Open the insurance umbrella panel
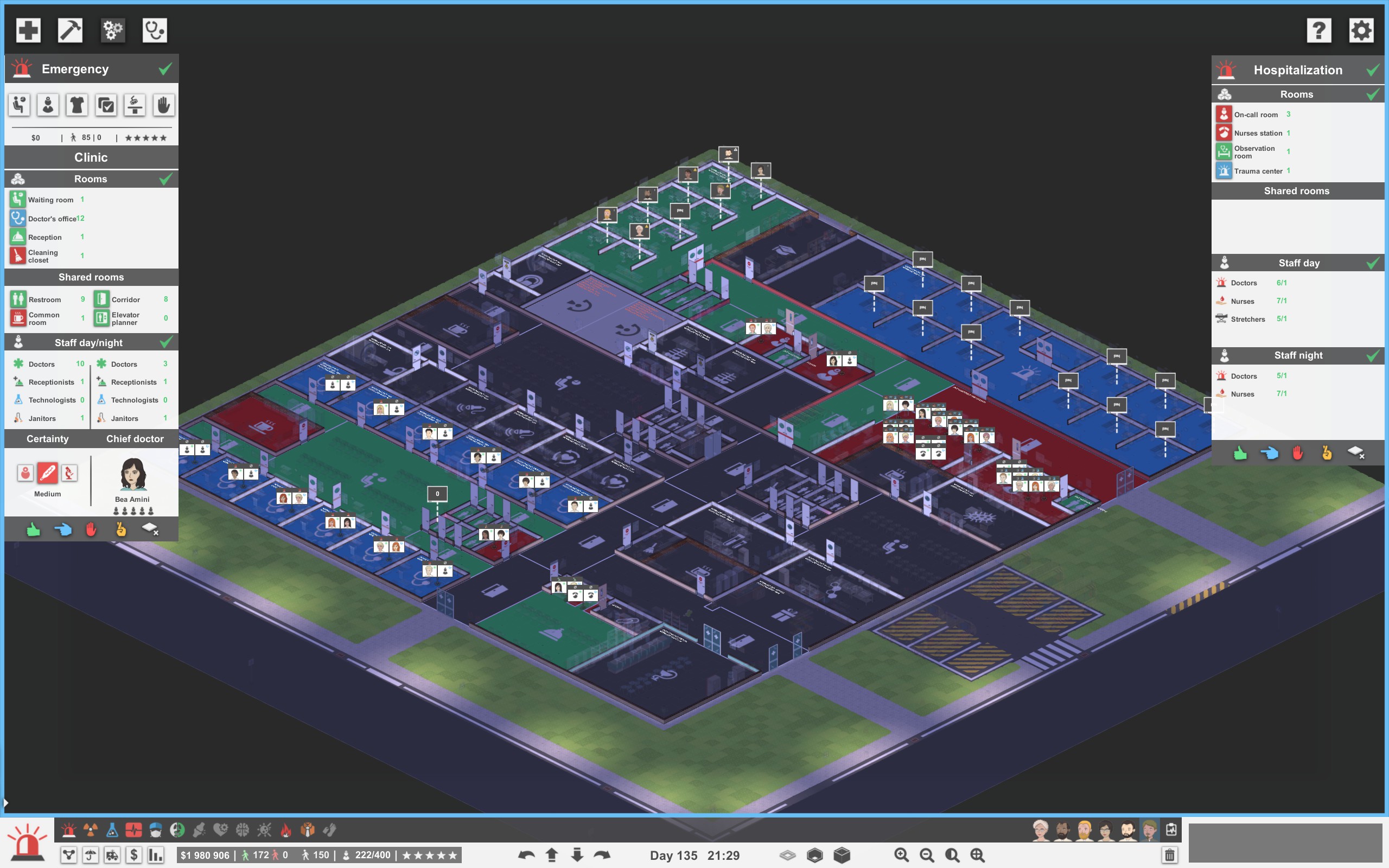The image size is (1389, 868). coord(91,856)
